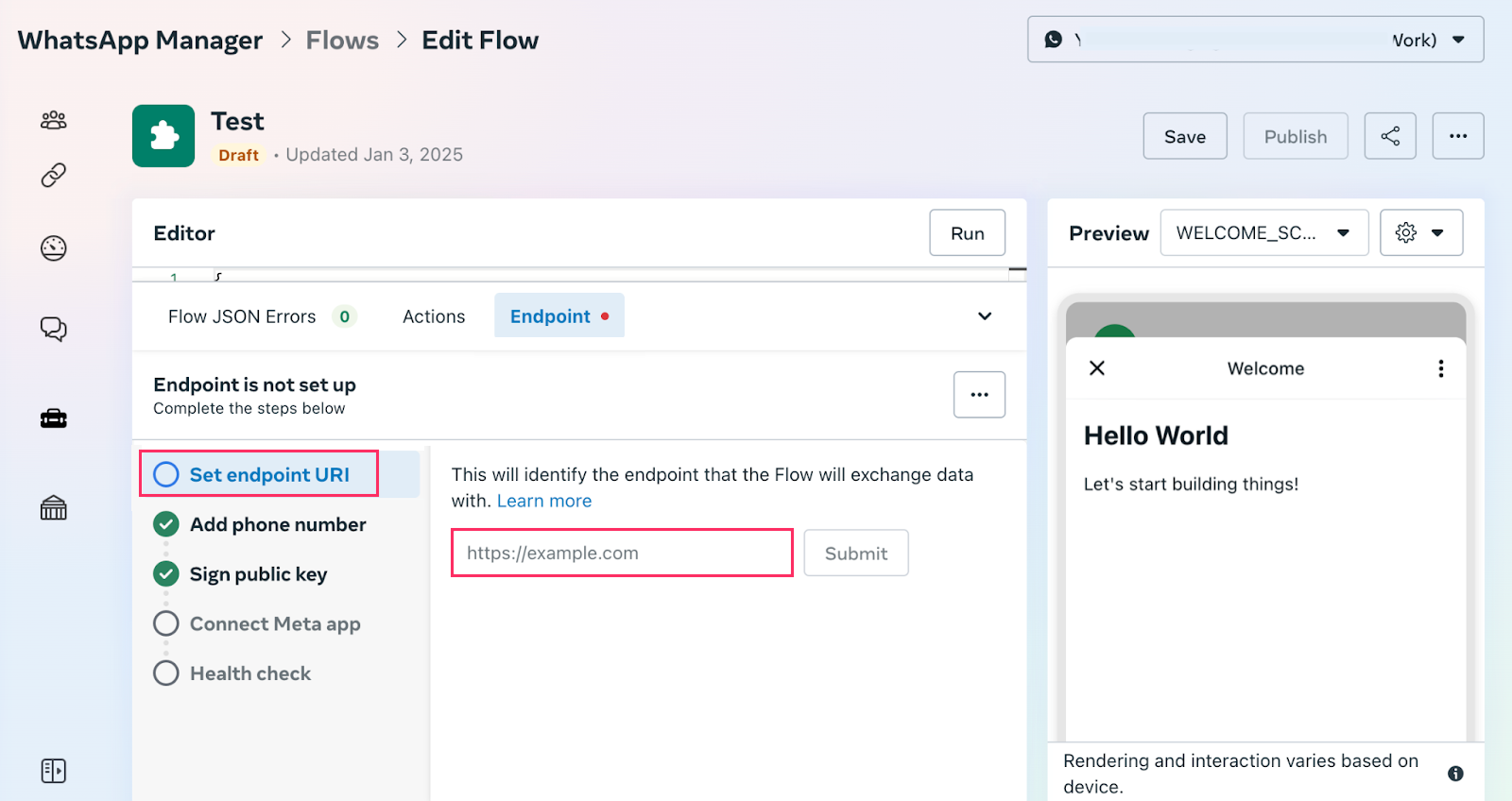Click the Draft status badge
The width and height of the screenshot is (1512, 801).
point(238,155)
